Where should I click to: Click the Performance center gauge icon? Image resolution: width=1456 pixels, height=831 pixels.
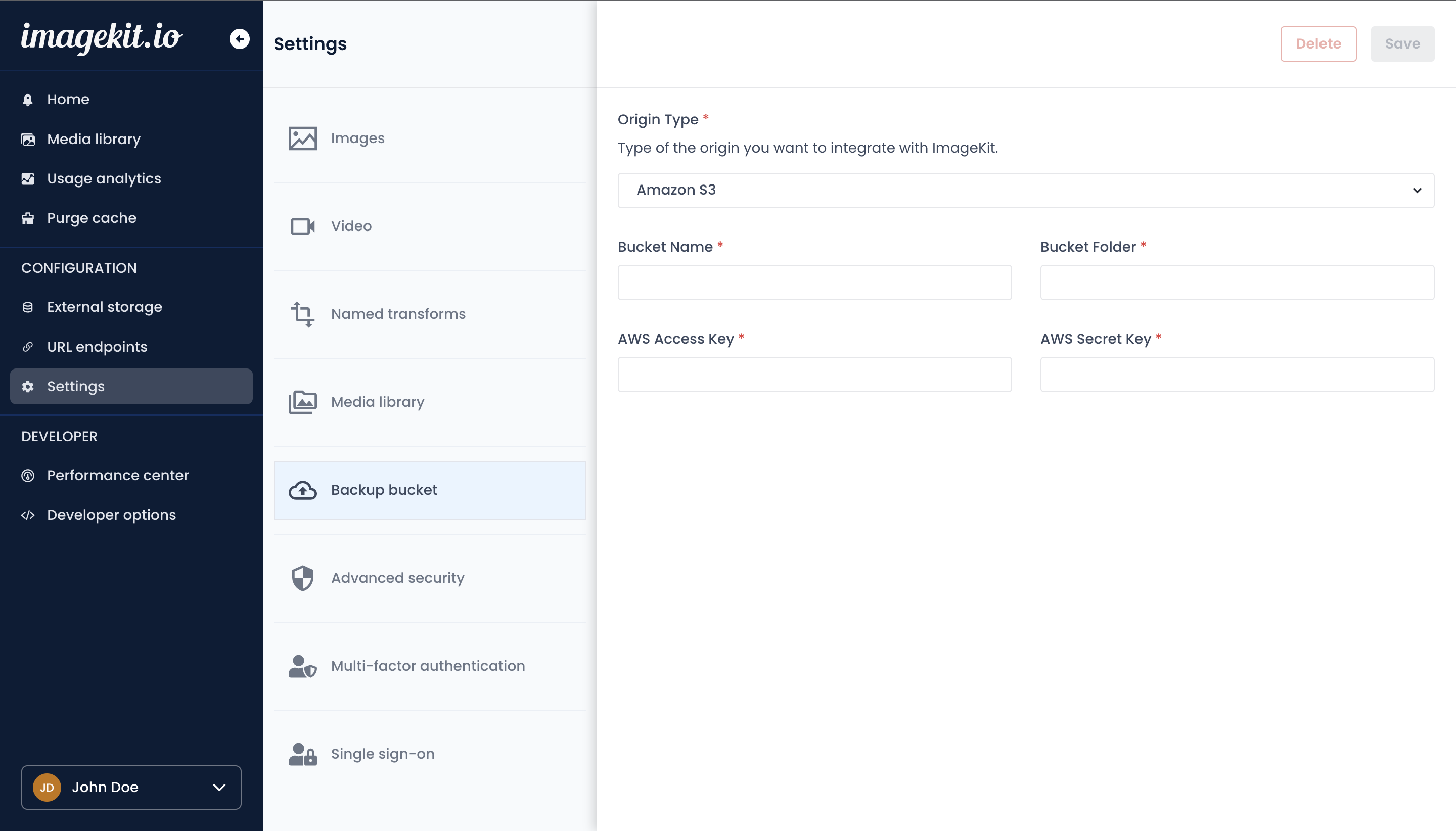point(27,476)
